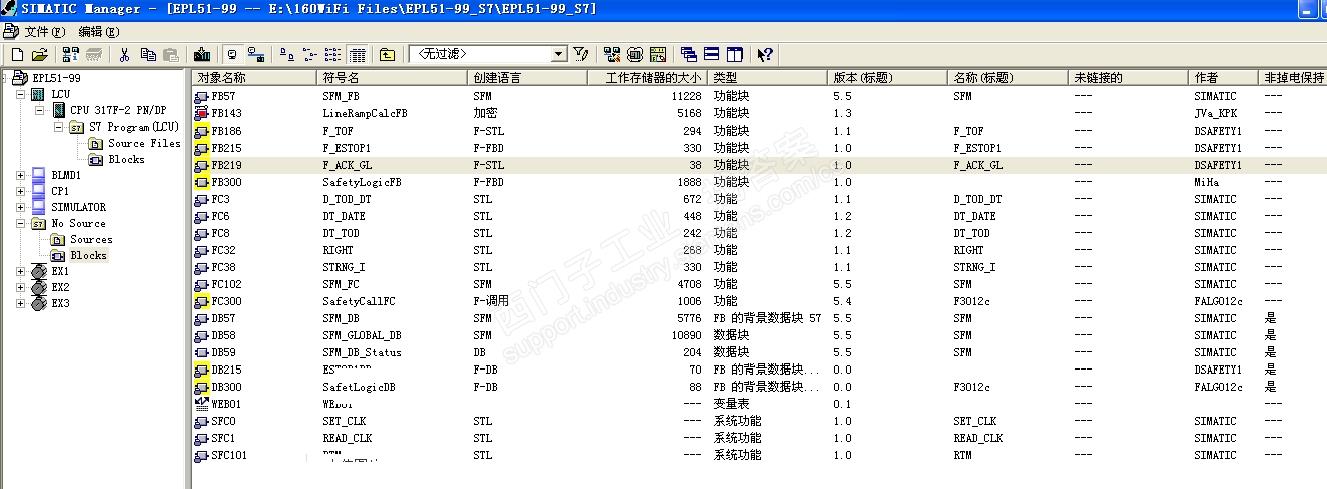Sort by the 符号名 column header
The height and width of the screenshot is (489, 1327).
pyautogui.click(x=392, y=77)
